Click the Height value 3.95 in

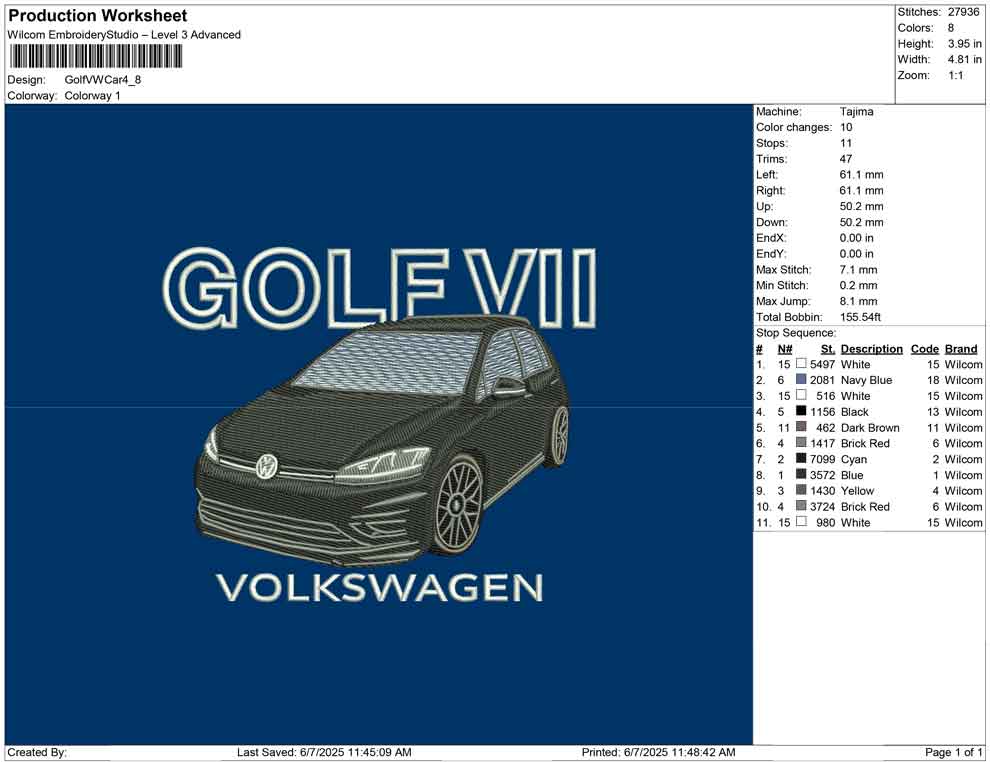(x=965, y=44)
